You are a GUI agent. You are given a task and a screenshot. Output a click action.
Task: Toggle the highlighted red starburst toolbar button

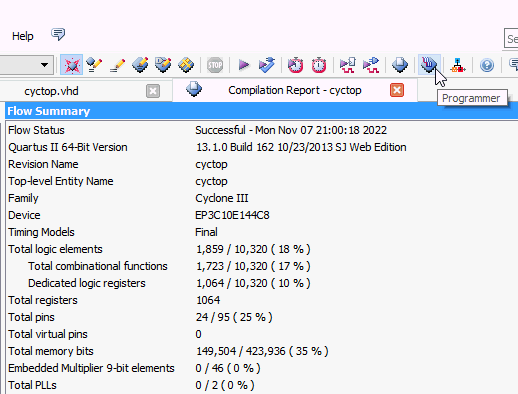[x=71, y=65]
